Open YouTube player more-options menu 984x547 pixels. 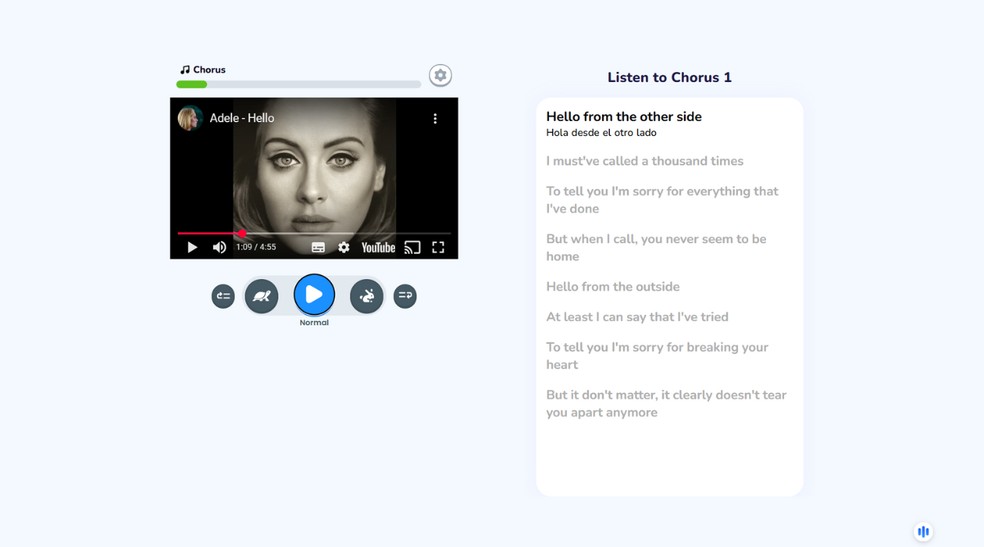click(x=435, y=119)
